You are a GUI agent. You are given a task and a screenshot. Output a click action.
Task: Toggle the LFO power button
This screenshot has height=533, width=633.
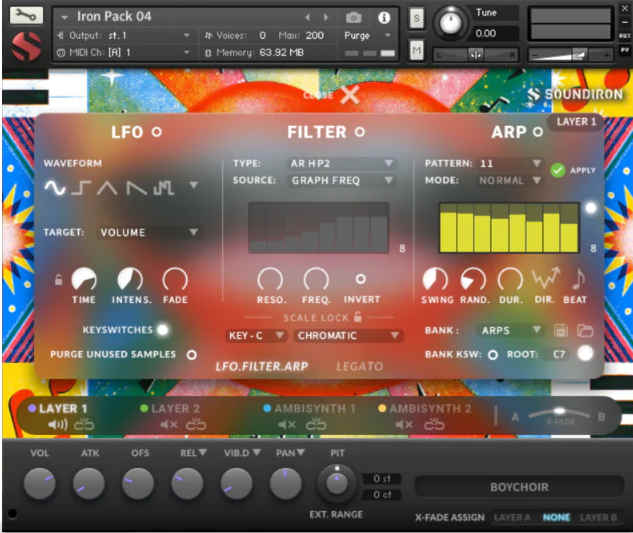156,132
